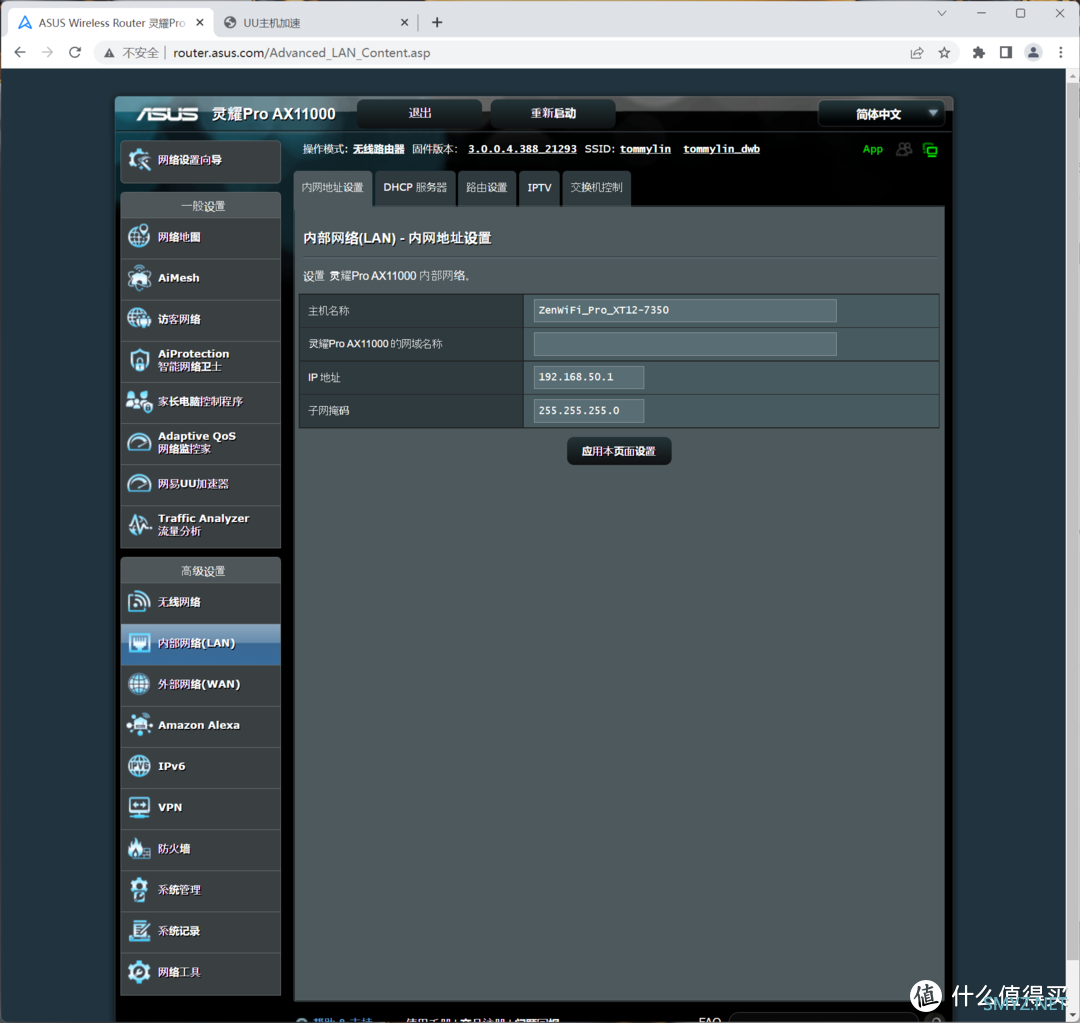Reload the router page
This screenshot has height=1023, width=1080.
(75, 53)
